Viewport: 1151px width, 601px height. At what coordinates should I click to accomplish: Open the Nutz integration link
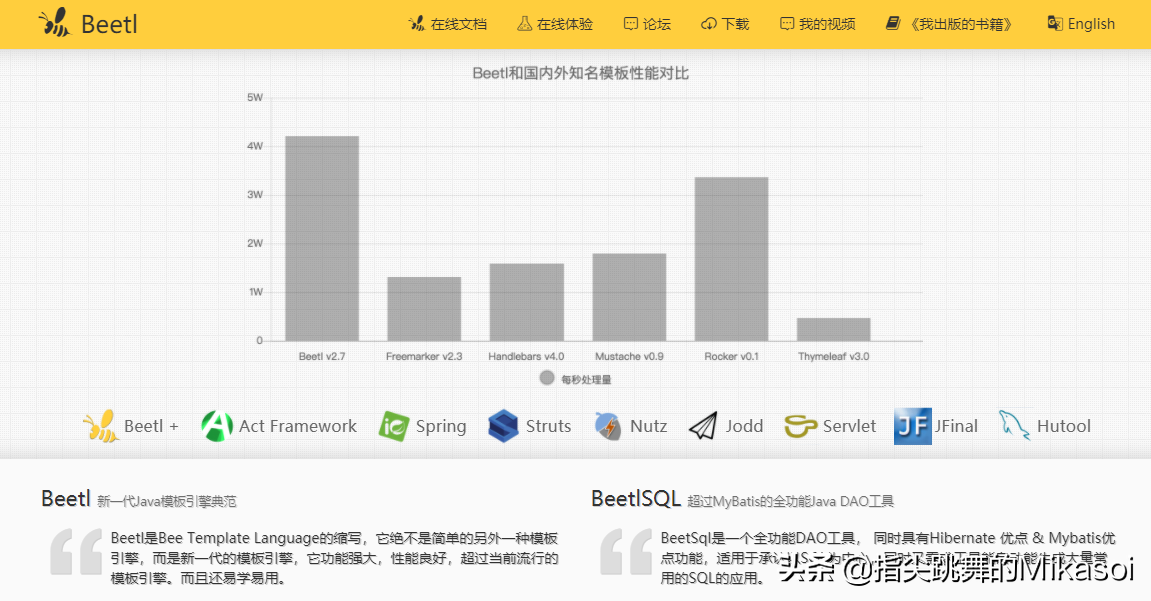pyautogui.click(x=648, y=426)
